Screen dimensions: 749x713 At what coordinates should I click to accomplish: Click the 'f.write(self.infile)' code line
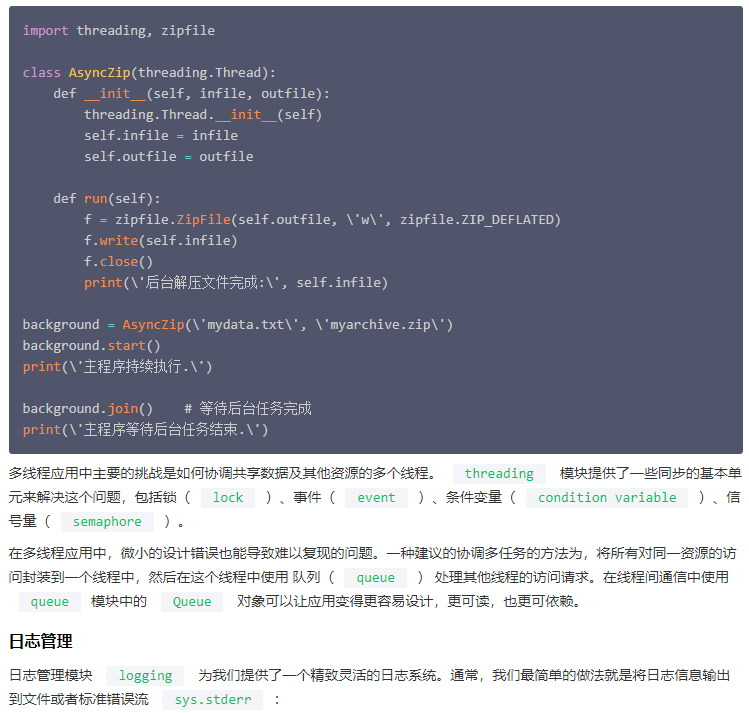click(x=160, y=241)
